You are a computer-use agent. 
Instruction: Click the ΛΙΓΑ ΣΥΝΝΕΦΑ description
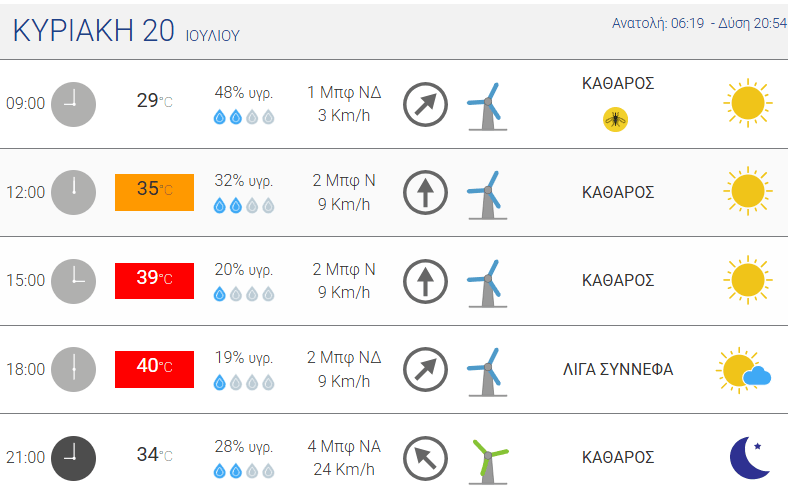(618, 369)
